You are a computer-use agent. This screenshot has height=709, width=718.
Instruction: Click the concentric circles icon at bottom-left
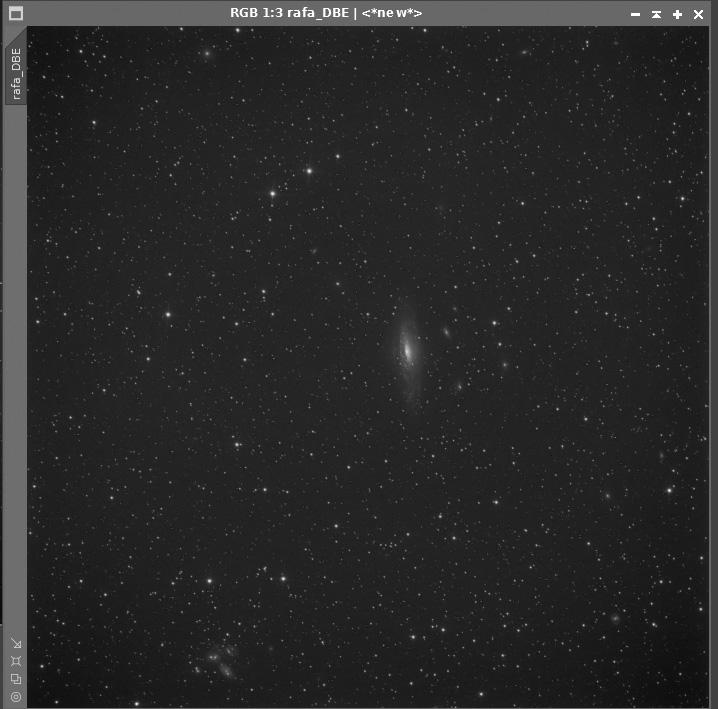click(16, 697)
